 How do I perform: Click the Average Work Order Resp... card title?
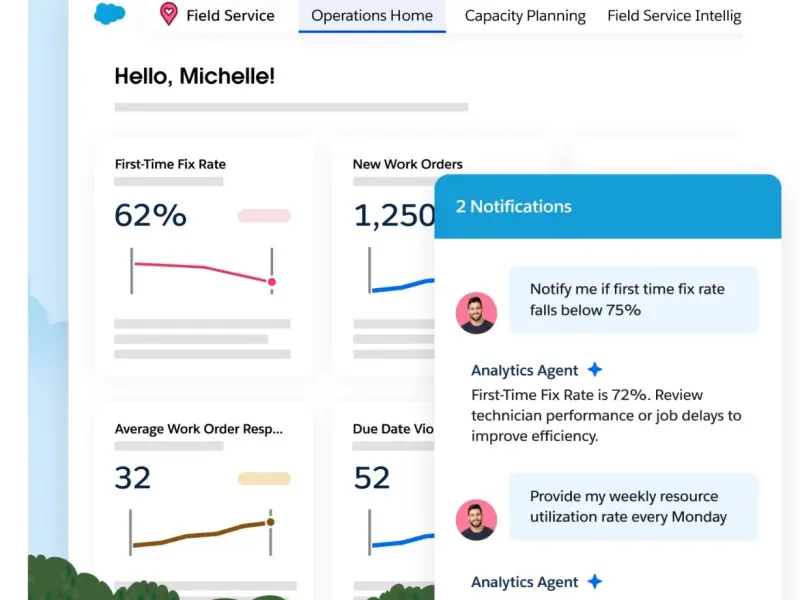click(x=198, y=429)
